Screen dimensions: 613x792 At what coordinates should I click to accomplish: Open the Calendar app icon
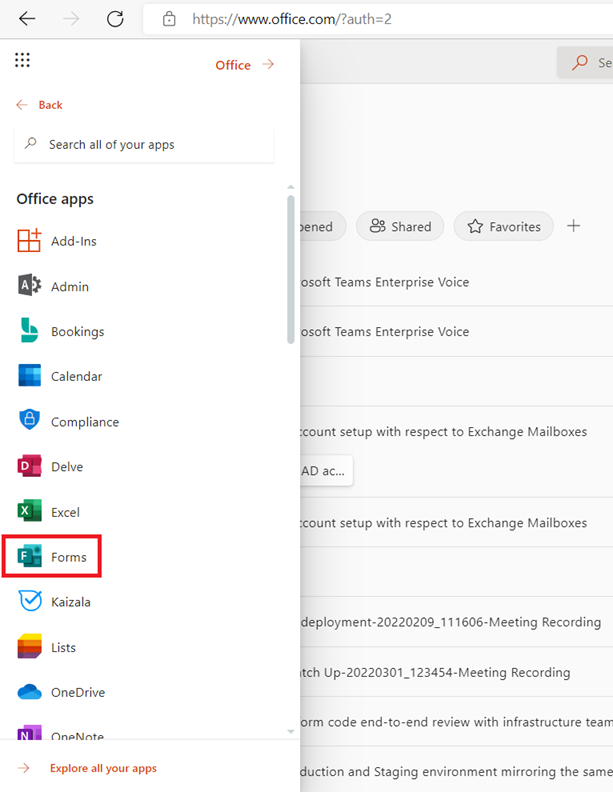click(x=30, y=376)
